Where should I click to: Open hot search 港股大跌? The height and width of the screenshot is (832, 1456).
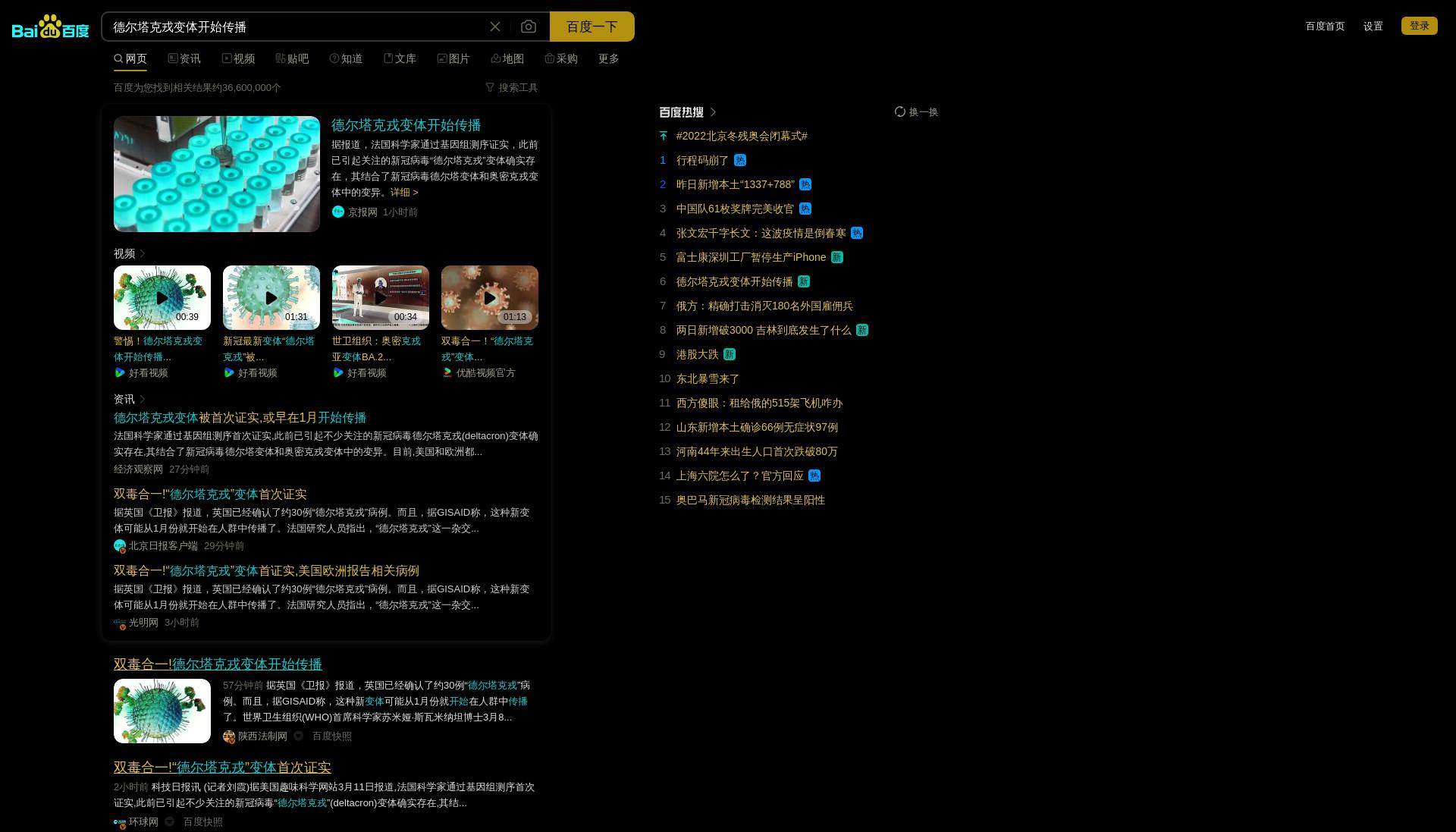[697, 354]
